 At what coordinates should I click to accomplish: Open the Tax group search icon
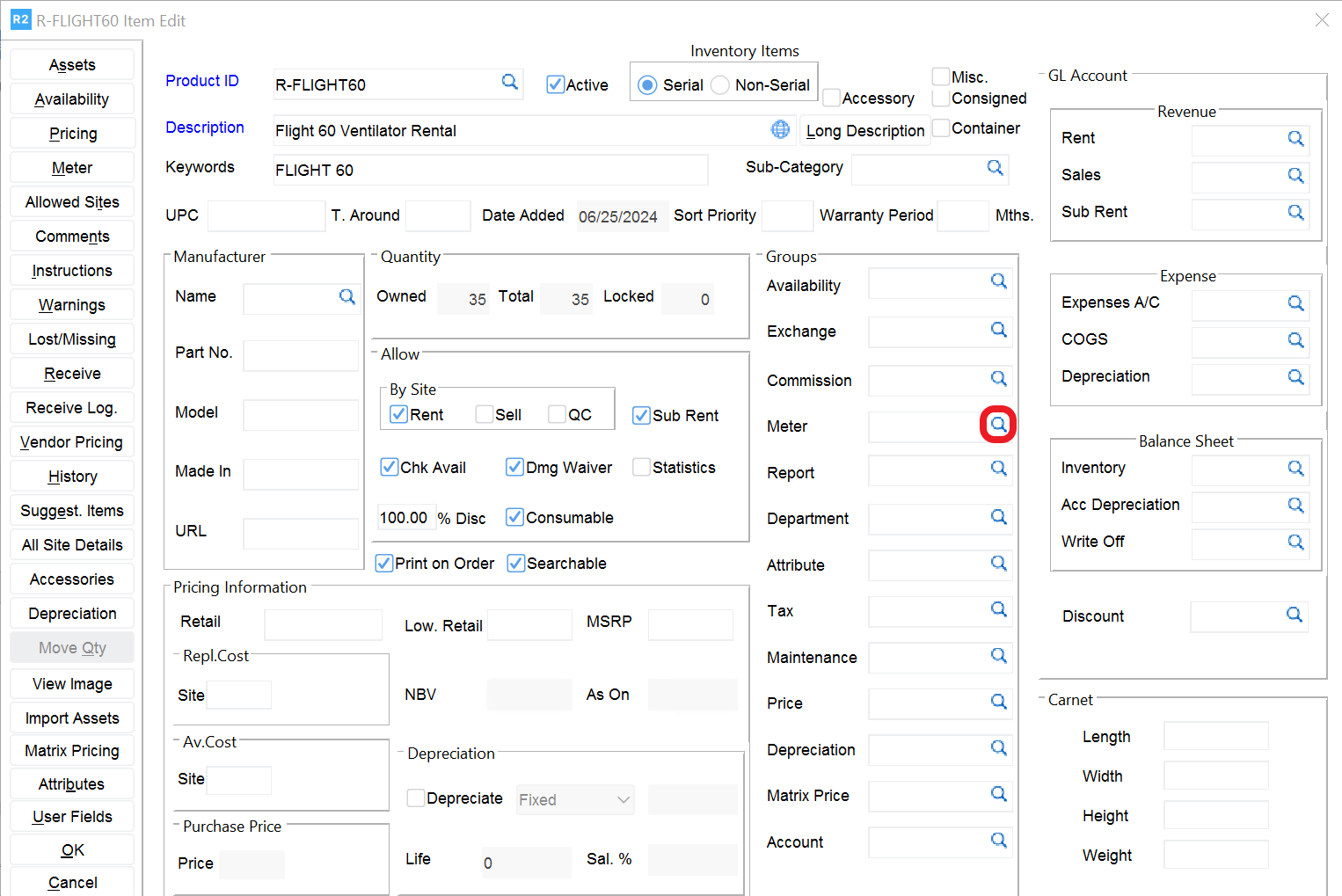(998, 609)
